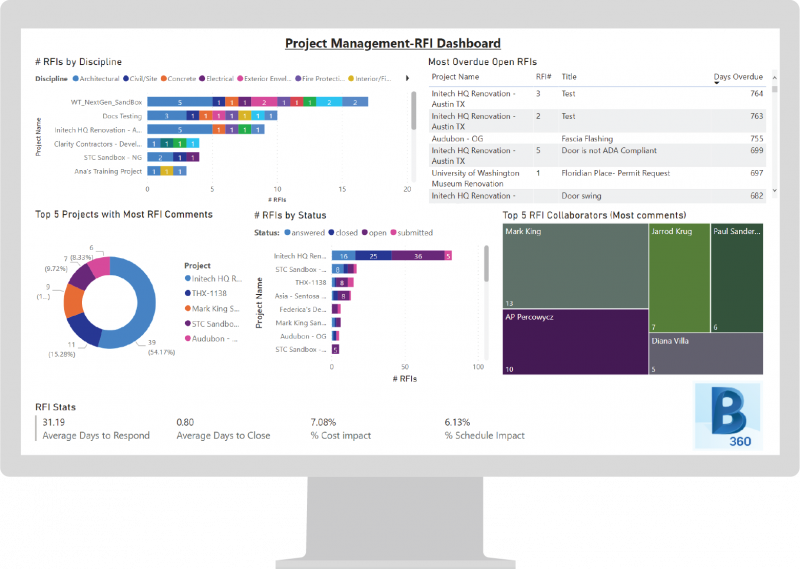Select the Floridian Place- Permit Request row
The height and width of the screenshot is (569, 800).
click(x=597, y=178)
